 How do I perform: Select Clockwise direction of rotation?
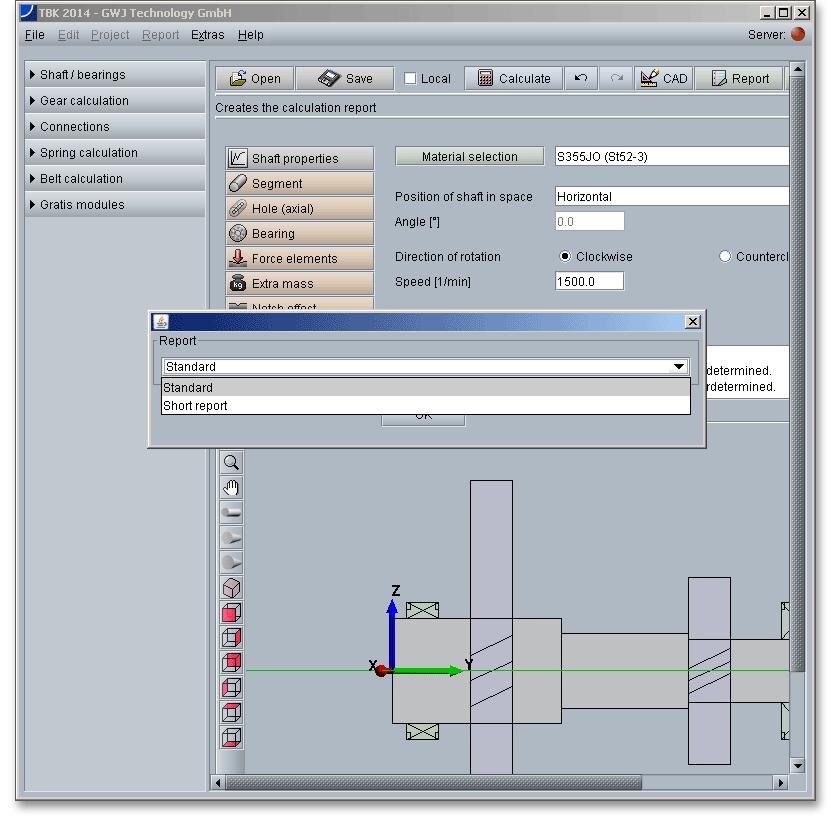click(x=565, y=257)
